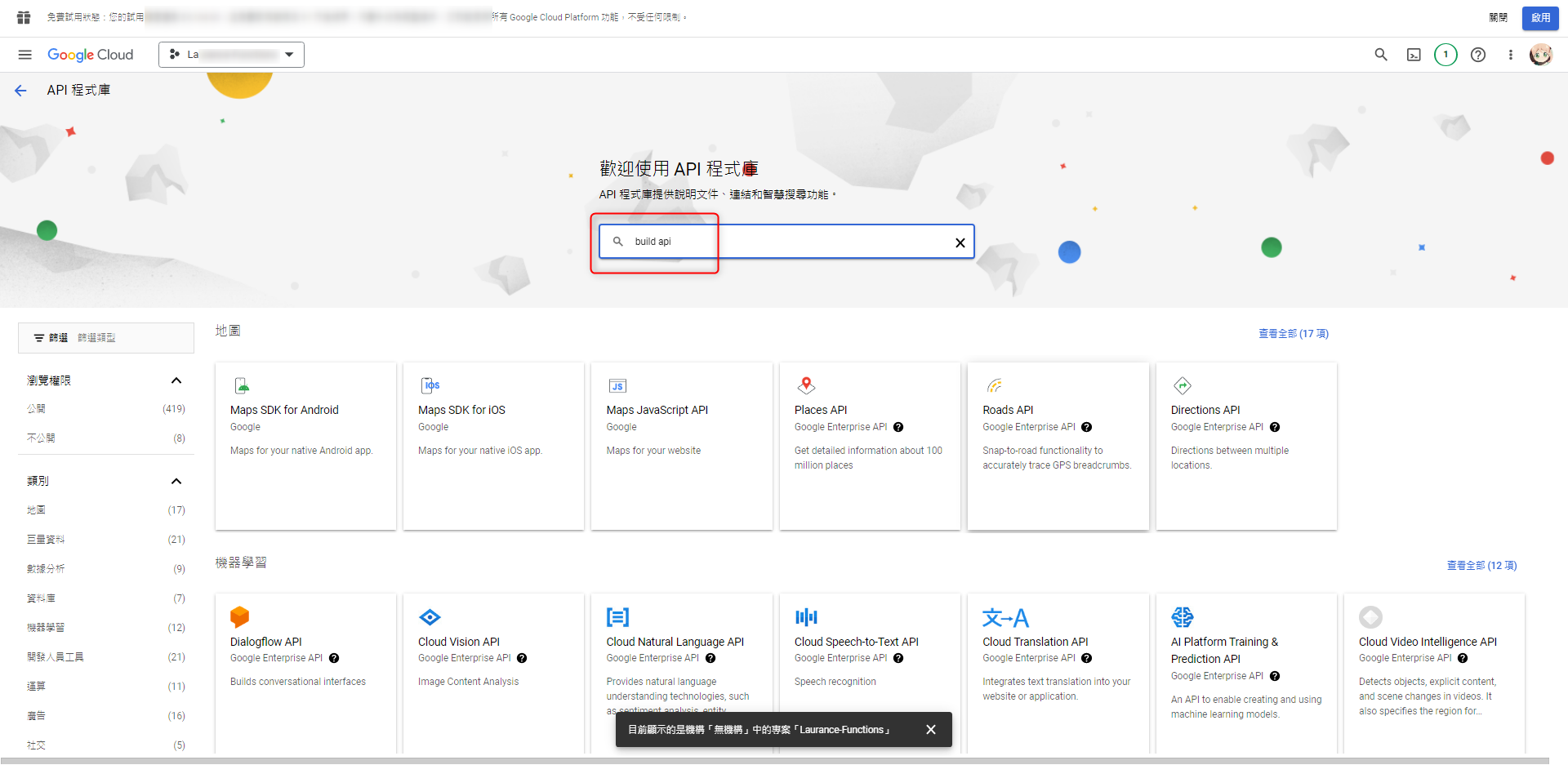Screen dimensions: 1568x765
Task: Click Cloud Natural Language API icon
Action: pyautogui.click(x=618, y=617)
